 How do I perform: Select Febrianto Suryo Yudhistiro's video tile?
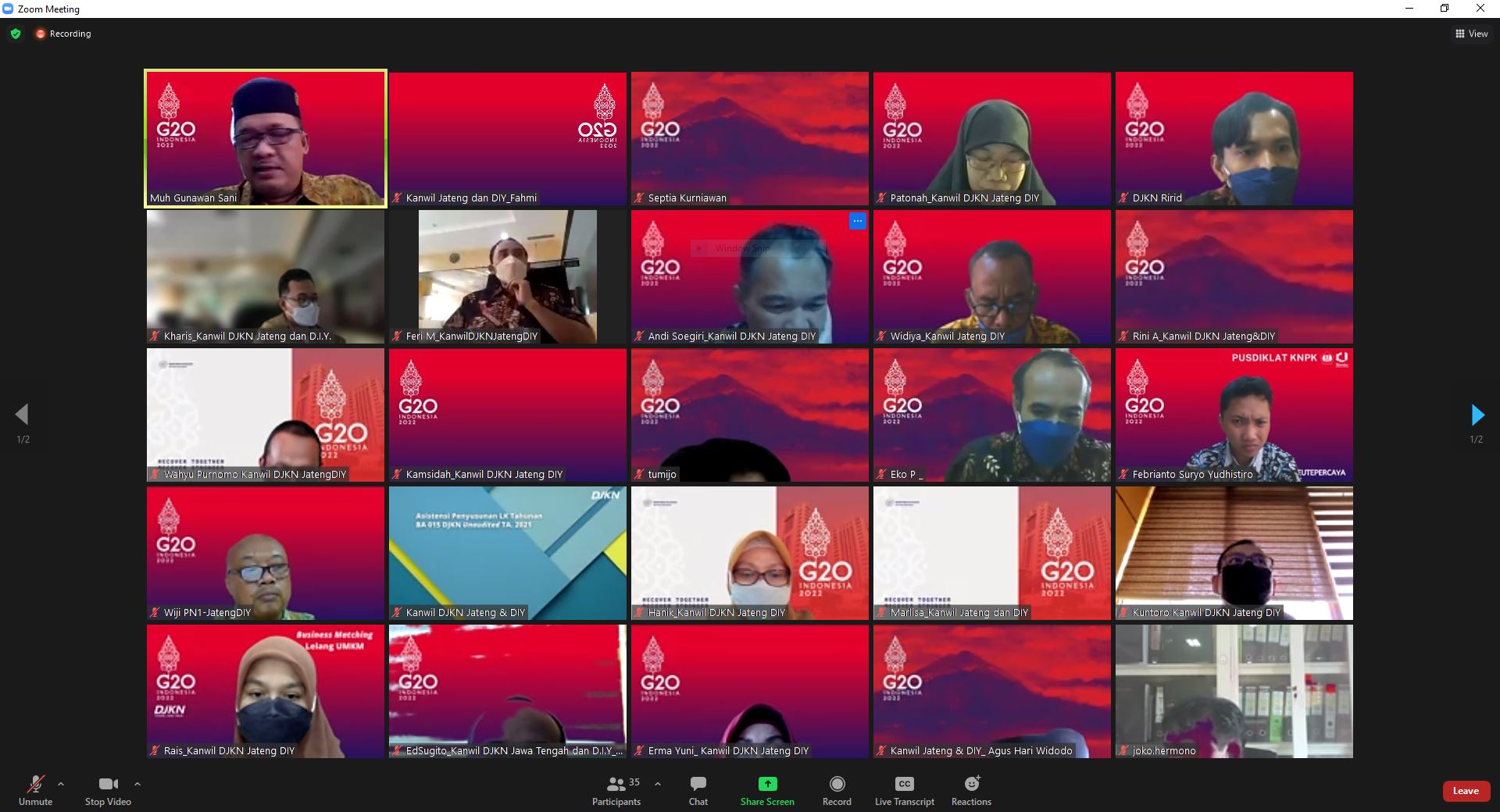(1234, 415)
